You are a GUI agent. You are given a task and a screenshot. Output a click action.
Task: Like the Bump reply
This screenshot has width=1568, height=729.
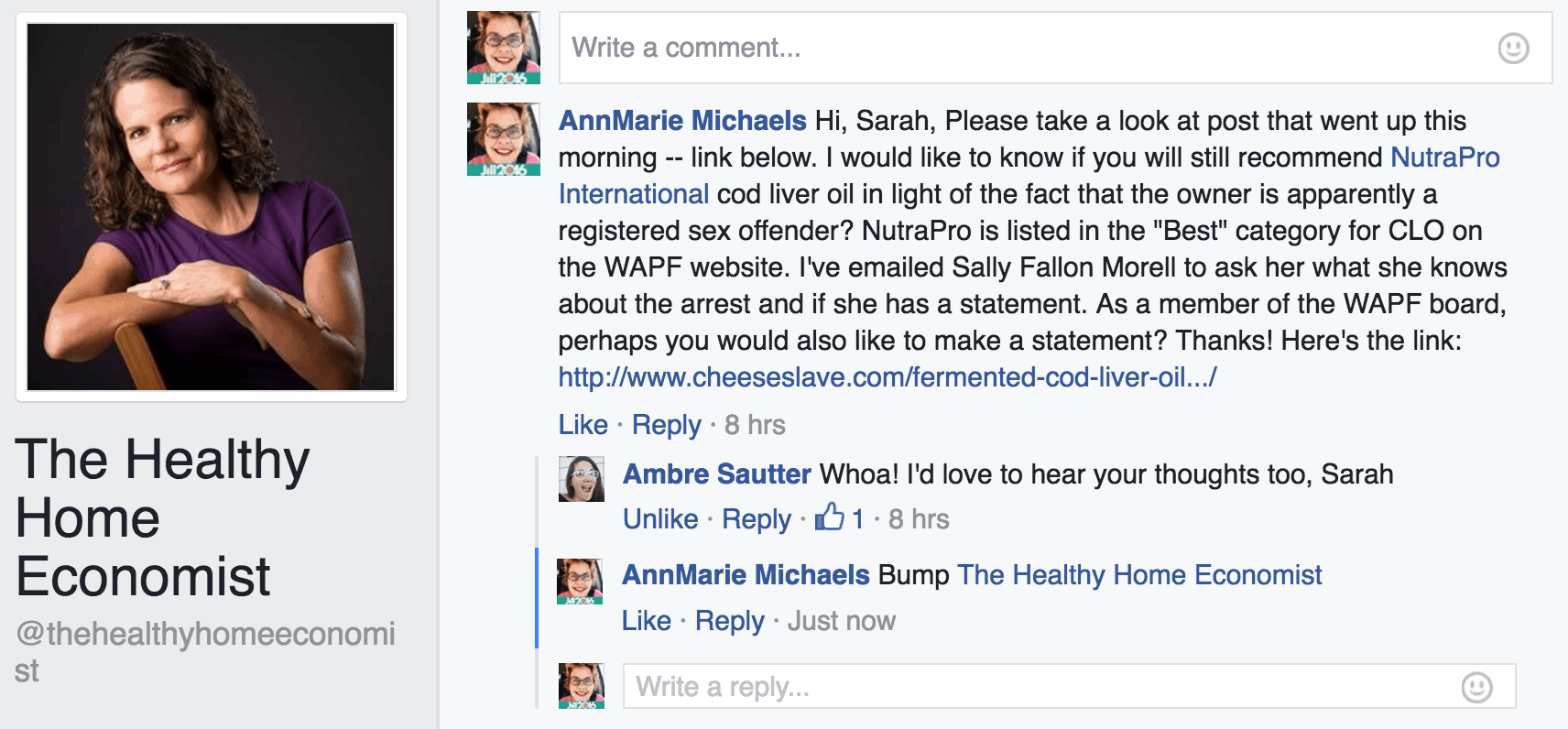(x=647, y=621)
